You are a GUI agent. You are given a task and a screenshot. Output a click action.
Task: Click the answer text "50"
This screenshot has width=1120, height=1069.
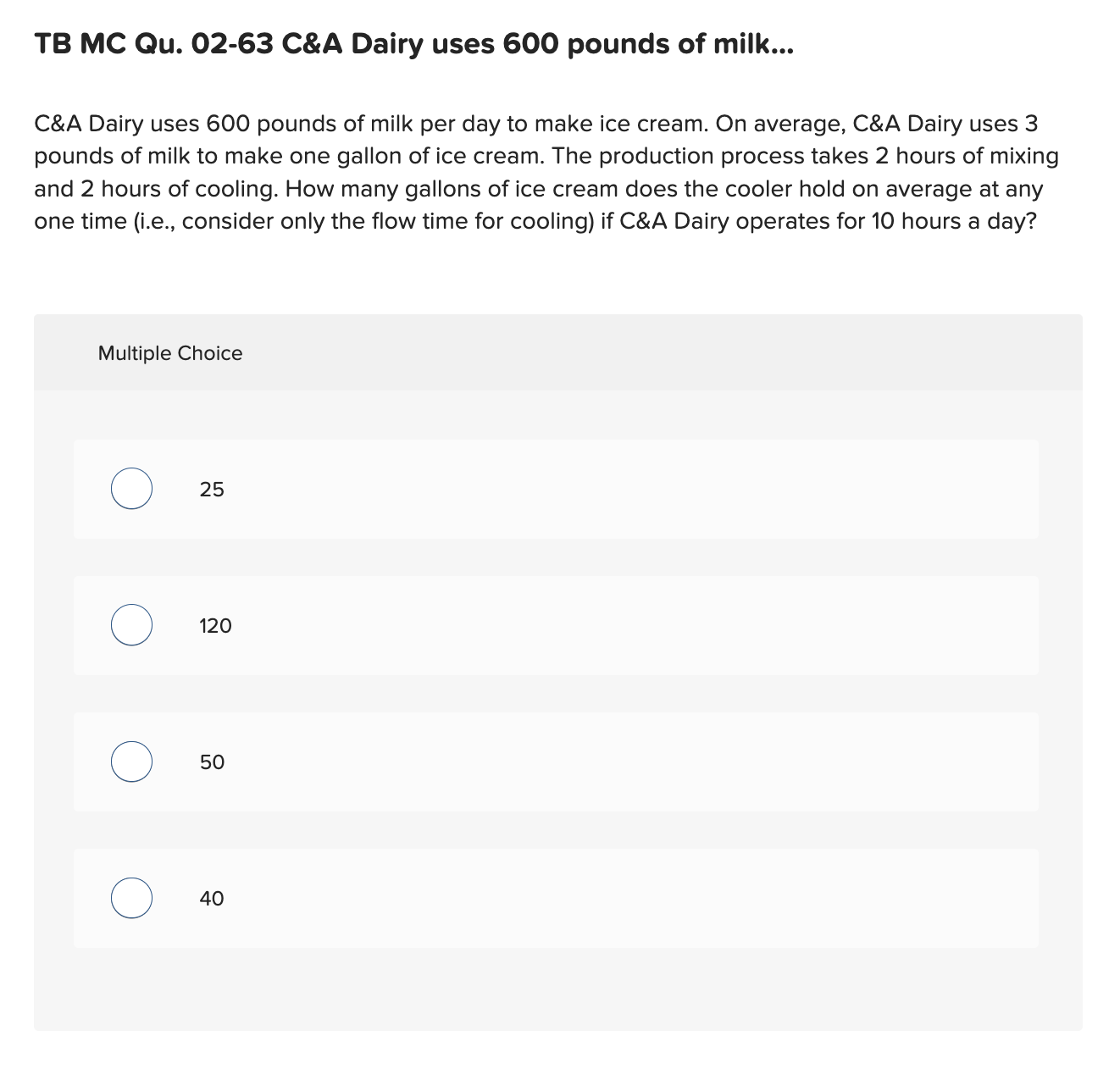[x=212, y=762]
